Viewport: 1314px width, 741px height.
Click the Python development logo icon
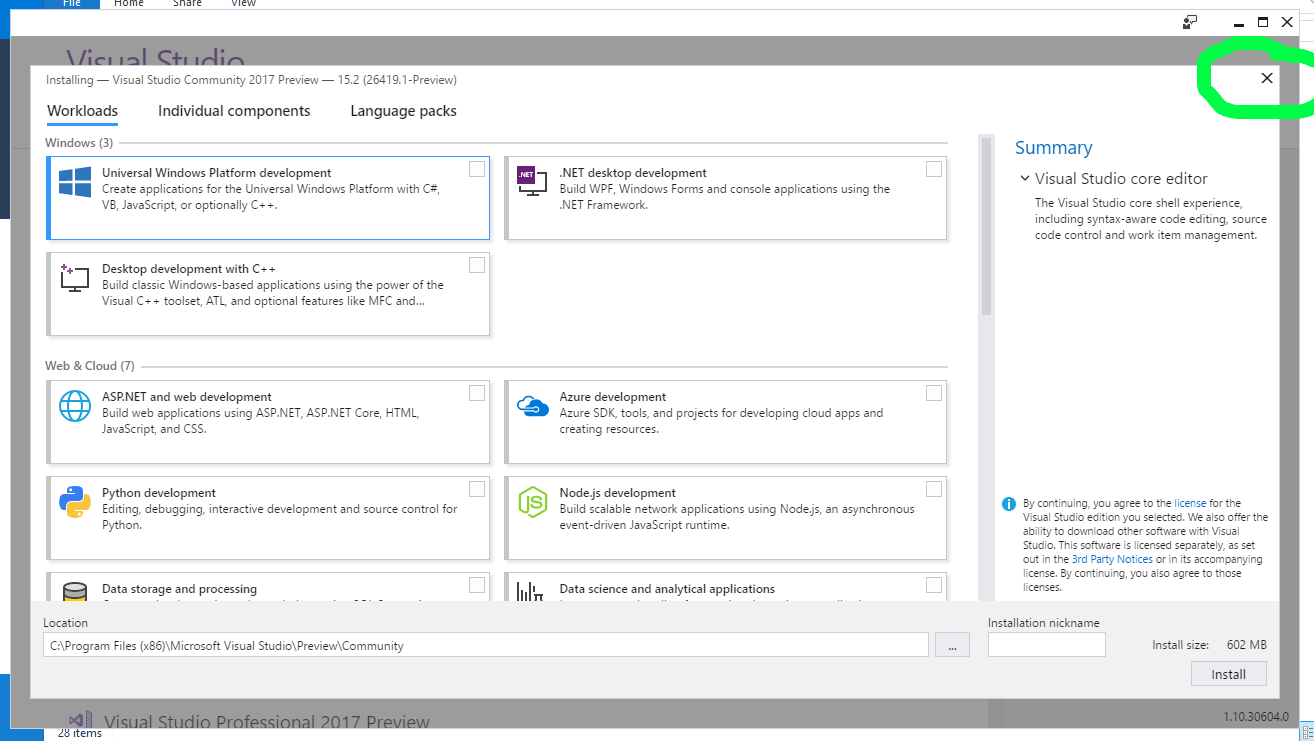click(75, 501)
